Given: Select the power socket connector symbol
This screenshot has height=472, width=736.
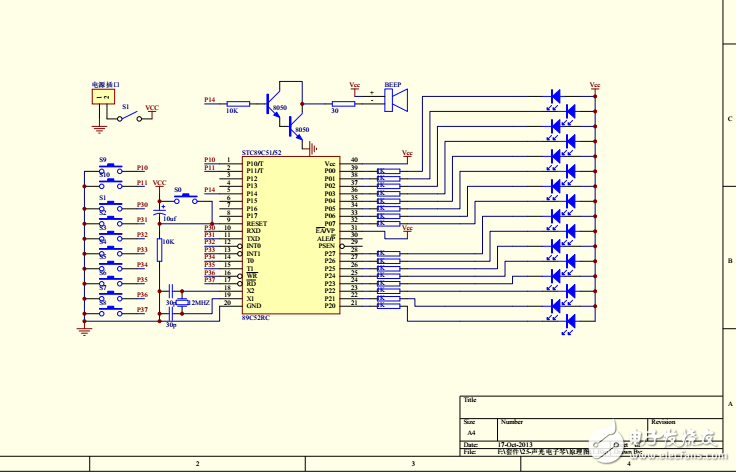Looking at the screenshot, I should (x=101, y=97).
